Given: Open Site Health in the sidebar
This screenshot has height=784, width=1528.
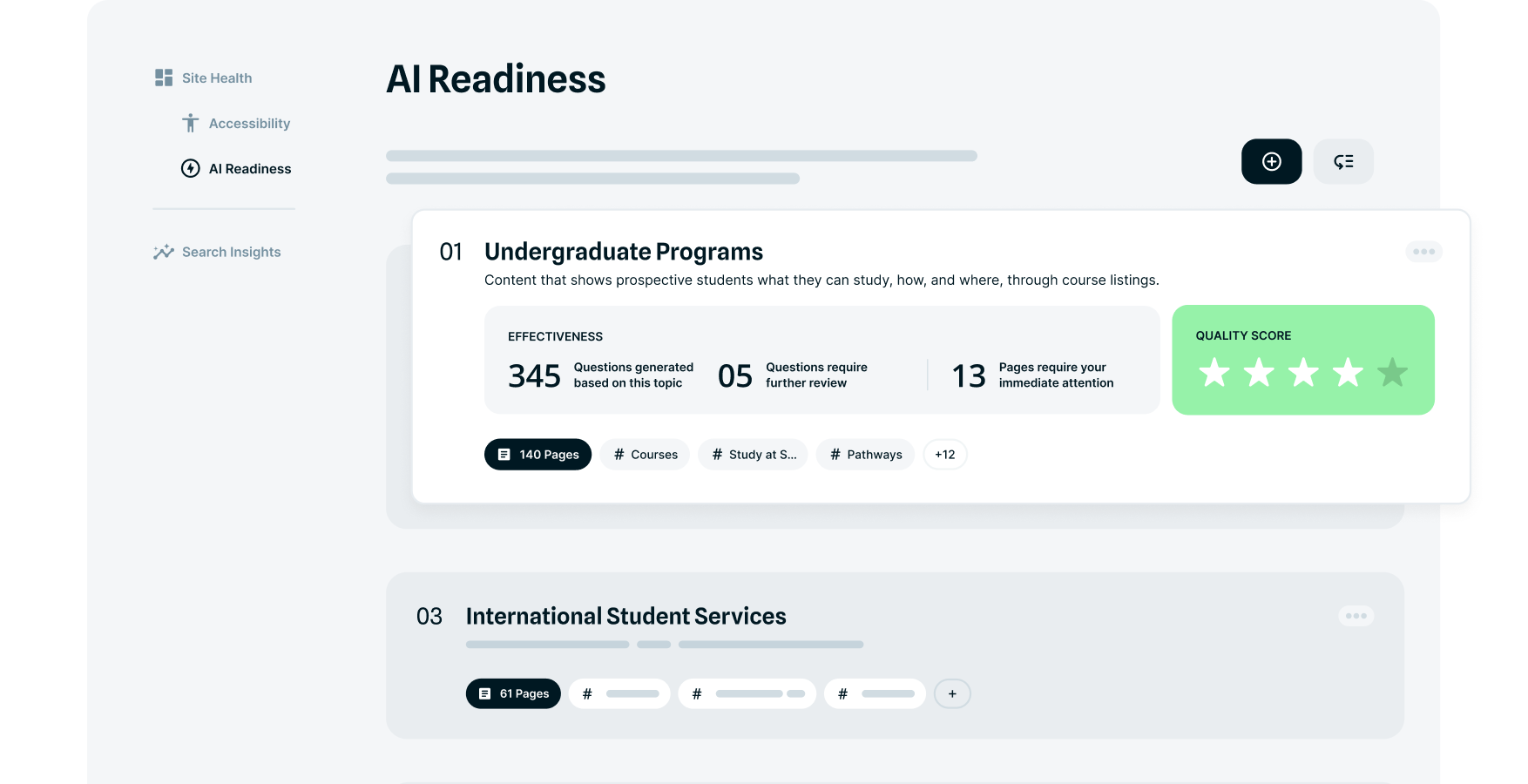Looking at the screenshot, I should (203, 78).
